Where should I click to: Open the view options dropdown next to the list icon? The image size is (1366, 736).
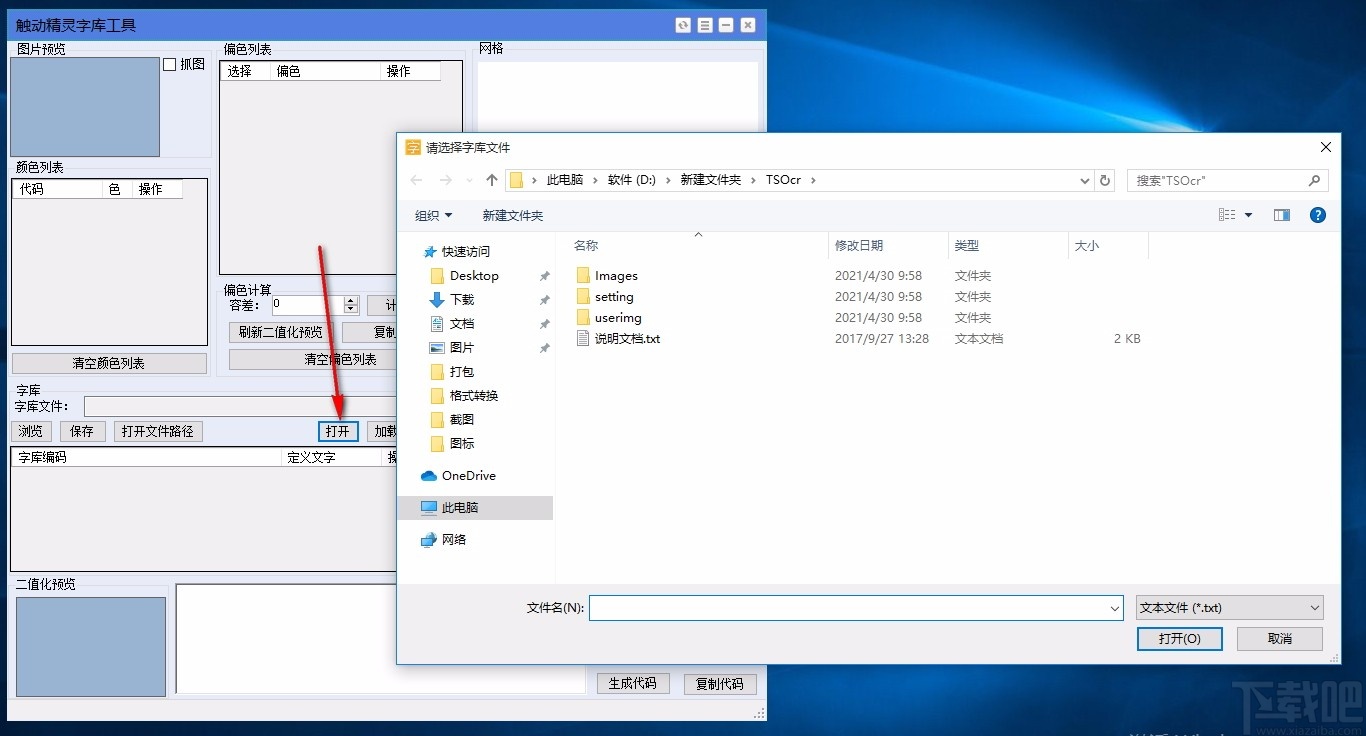coord(1248,214)
